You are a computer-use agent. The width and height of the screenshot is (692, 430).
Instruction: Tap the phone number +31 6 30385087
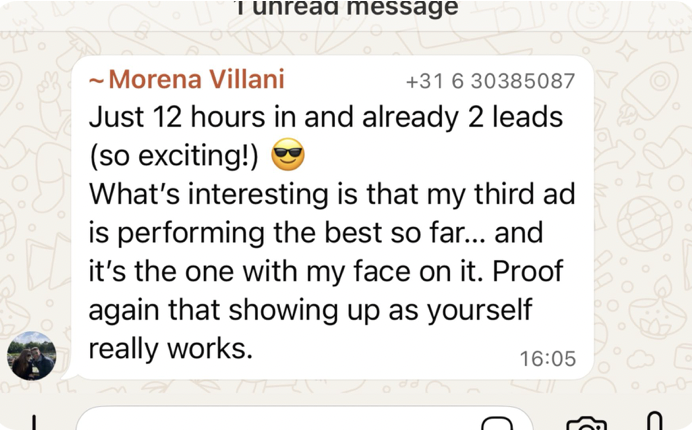click(x=491, y=82)
